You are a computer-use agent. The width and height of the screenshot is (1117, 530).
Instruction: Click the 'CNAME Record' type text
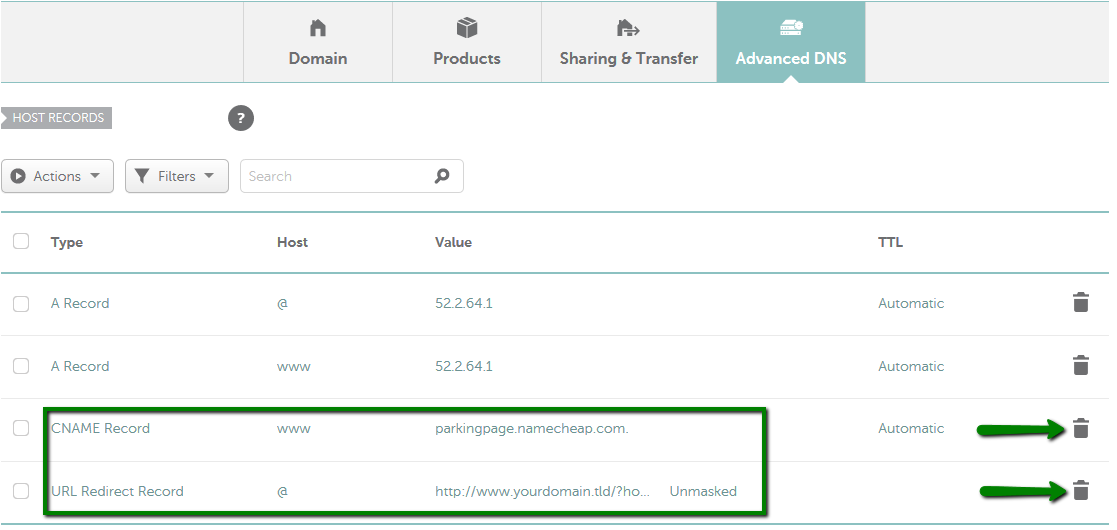pyautogui.click(x=100, y=428)
